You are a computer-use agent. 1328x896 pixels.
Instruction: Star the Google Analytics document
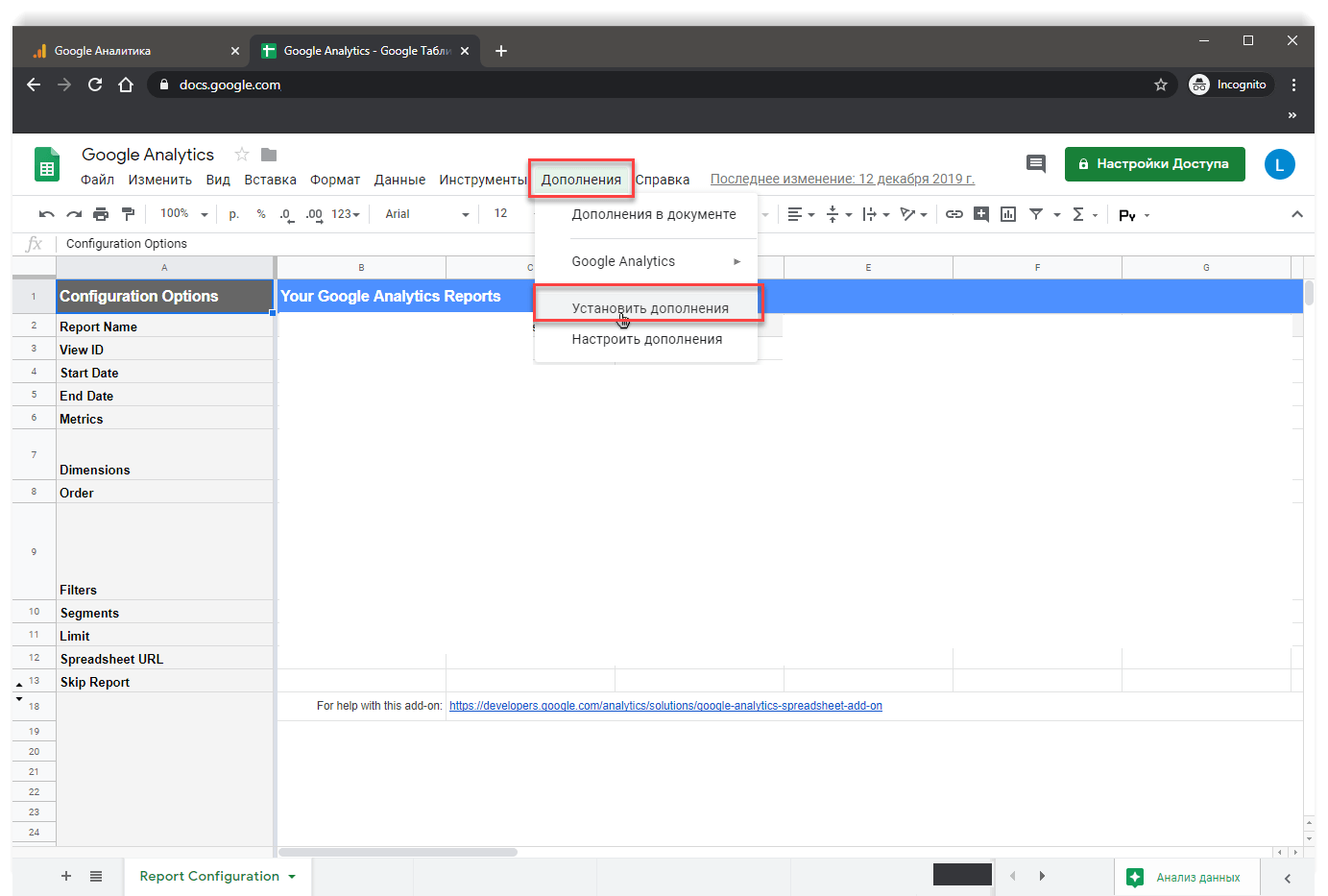click(x=242, y=155)
